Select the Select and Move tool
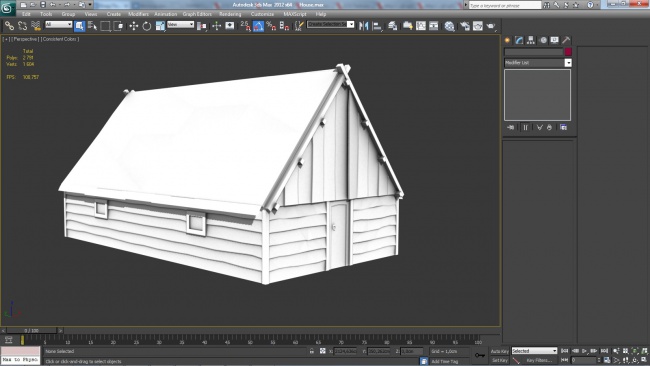 pyautogui.click(x=133, y=26)
